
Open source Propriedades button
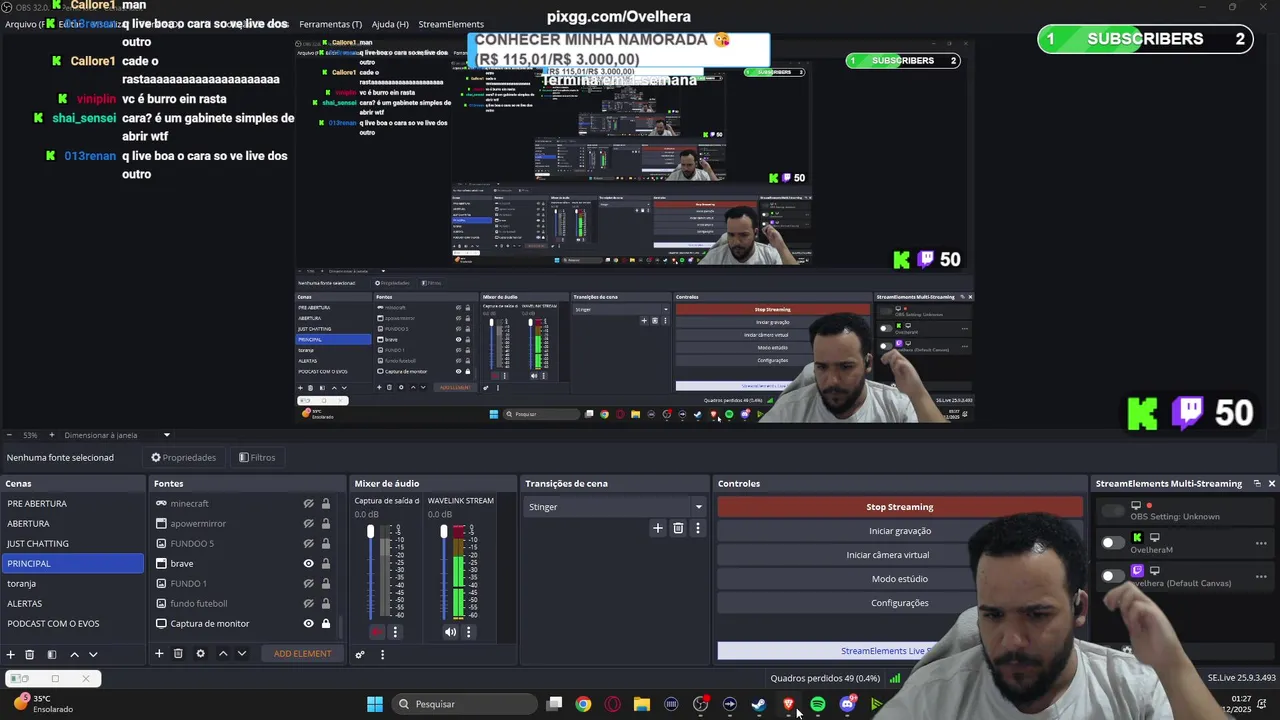coord(184,457)
